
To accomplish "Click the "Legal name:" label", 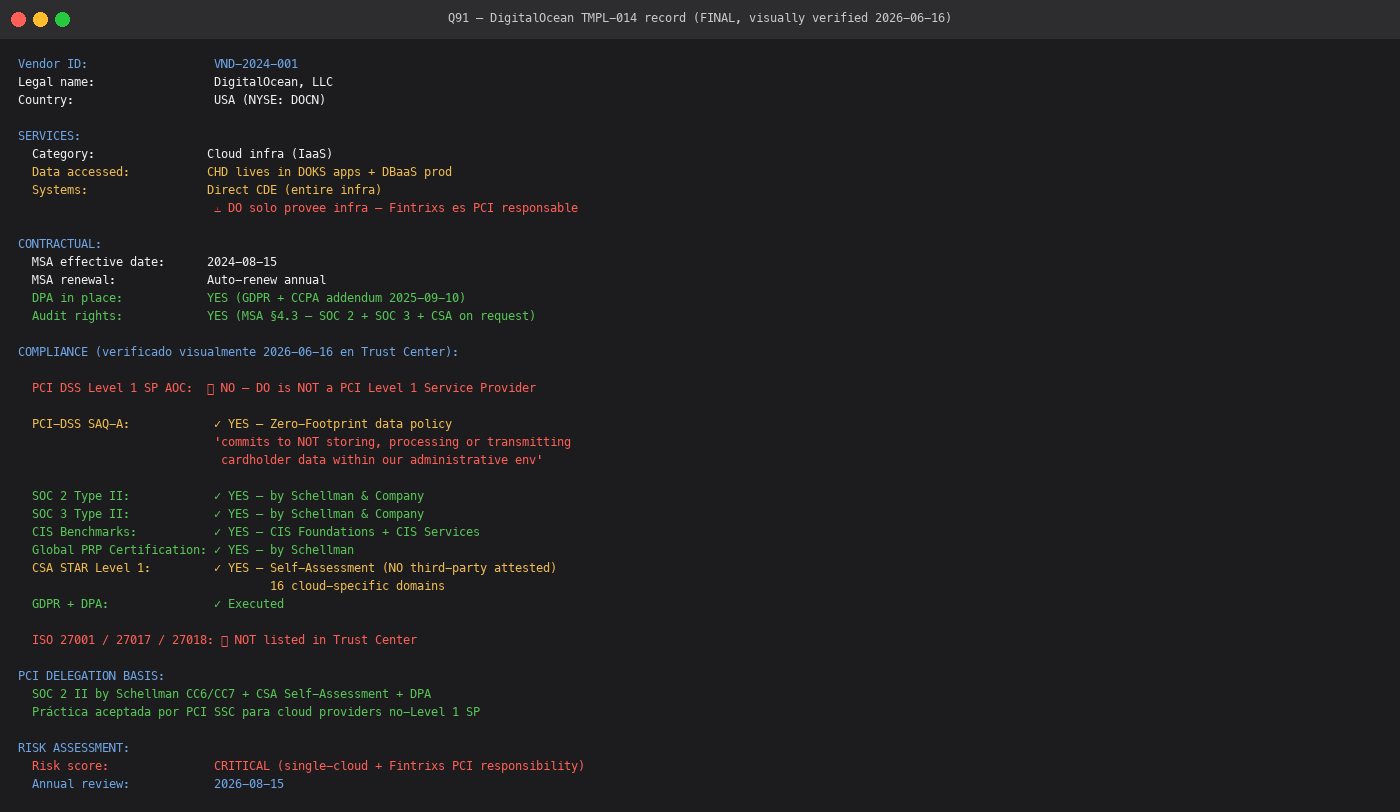I will pos(56,82).
